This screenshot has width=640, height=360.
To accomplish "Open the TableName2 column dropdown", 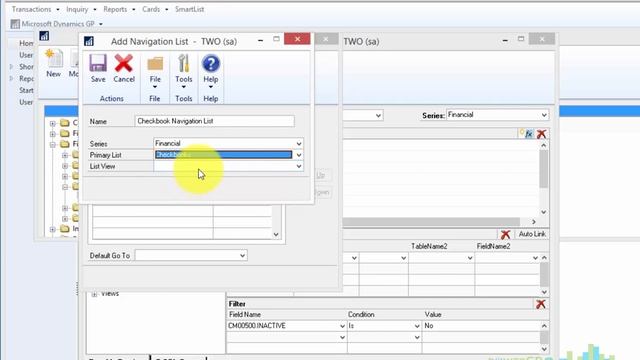I will pyautogui.click(x=470, y=258).
